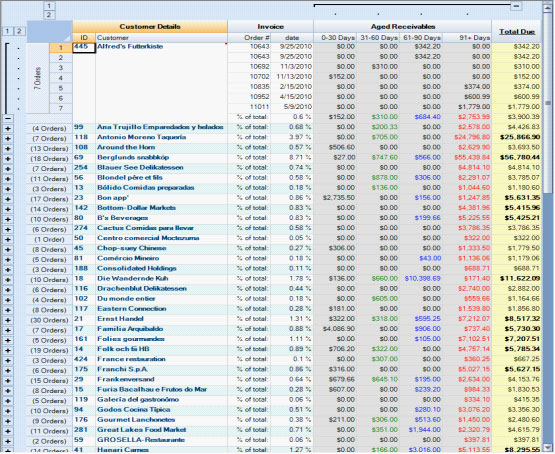Select the Total Due column header
Screen dimensions: 555x454
pyautogui.click(x=516, y=31)
